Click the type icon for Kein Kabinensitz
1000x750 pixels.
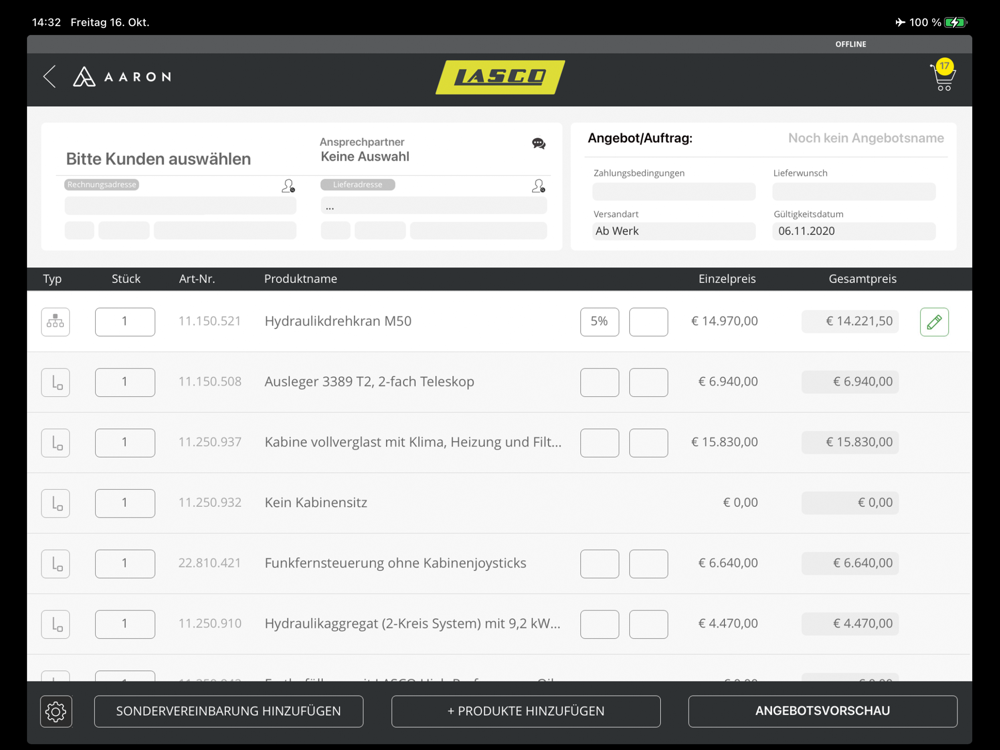[55, 503]
